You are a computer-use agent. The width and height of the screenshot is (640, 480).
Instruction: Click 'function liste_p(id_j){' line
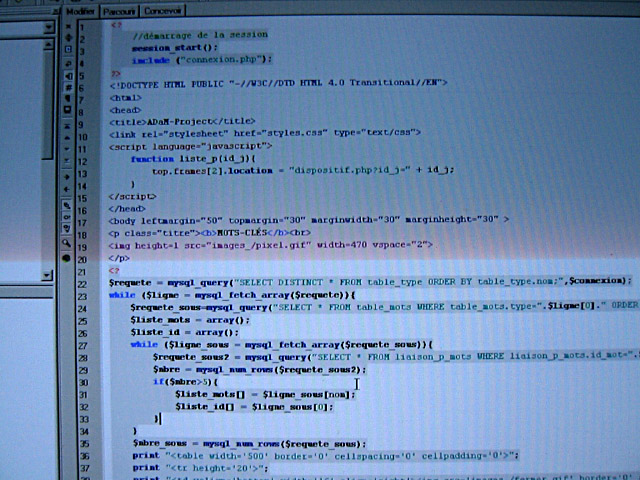[193, 159]
